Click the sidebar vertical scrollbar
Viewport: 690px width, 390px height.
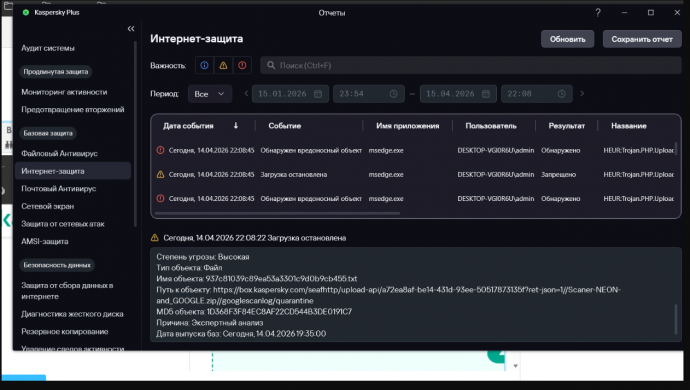[x=136, y=134]
